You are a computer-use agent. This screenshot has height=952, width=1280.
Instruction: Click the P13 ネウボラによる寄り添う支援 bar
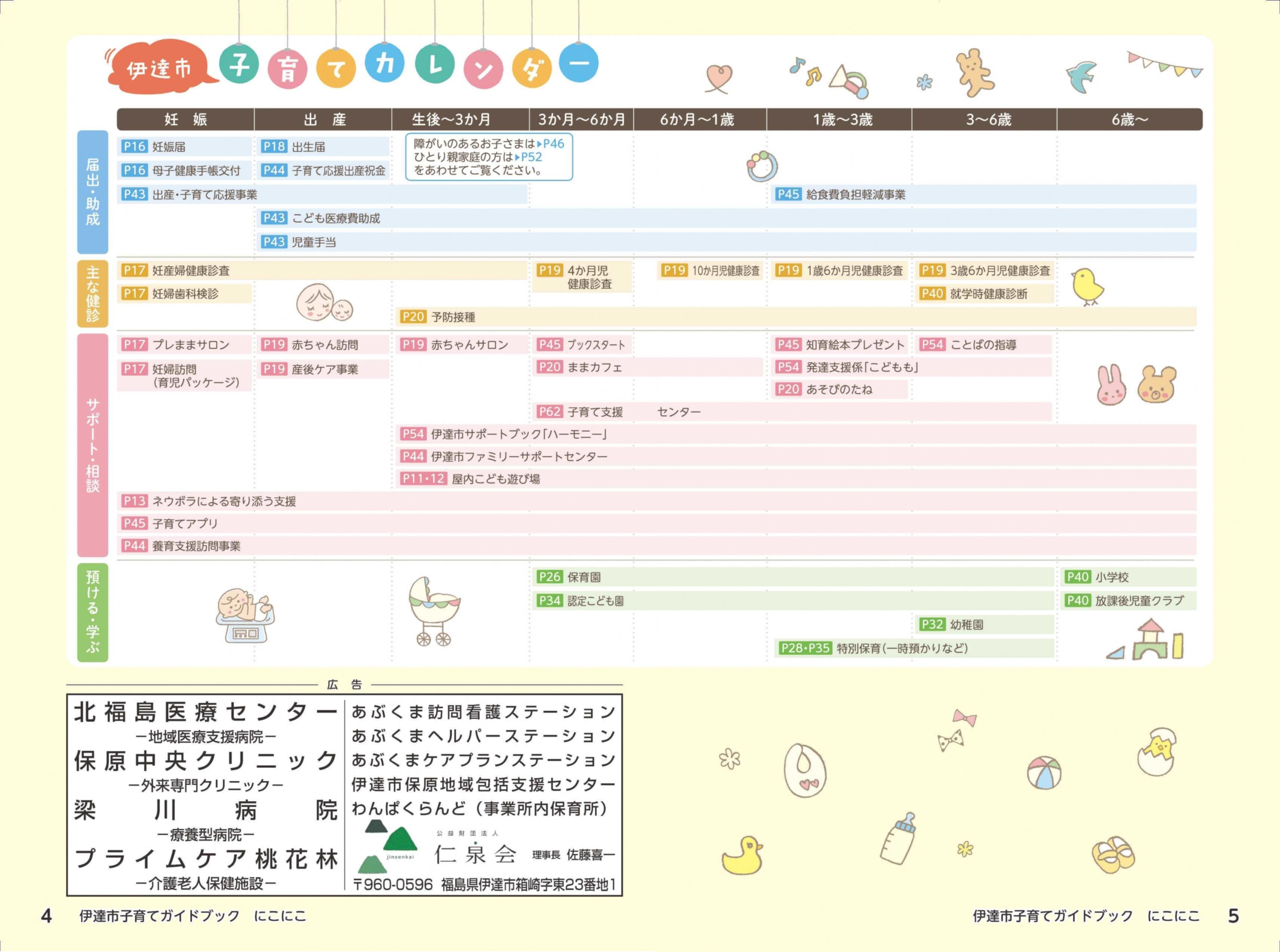click(x=656, y=501)
